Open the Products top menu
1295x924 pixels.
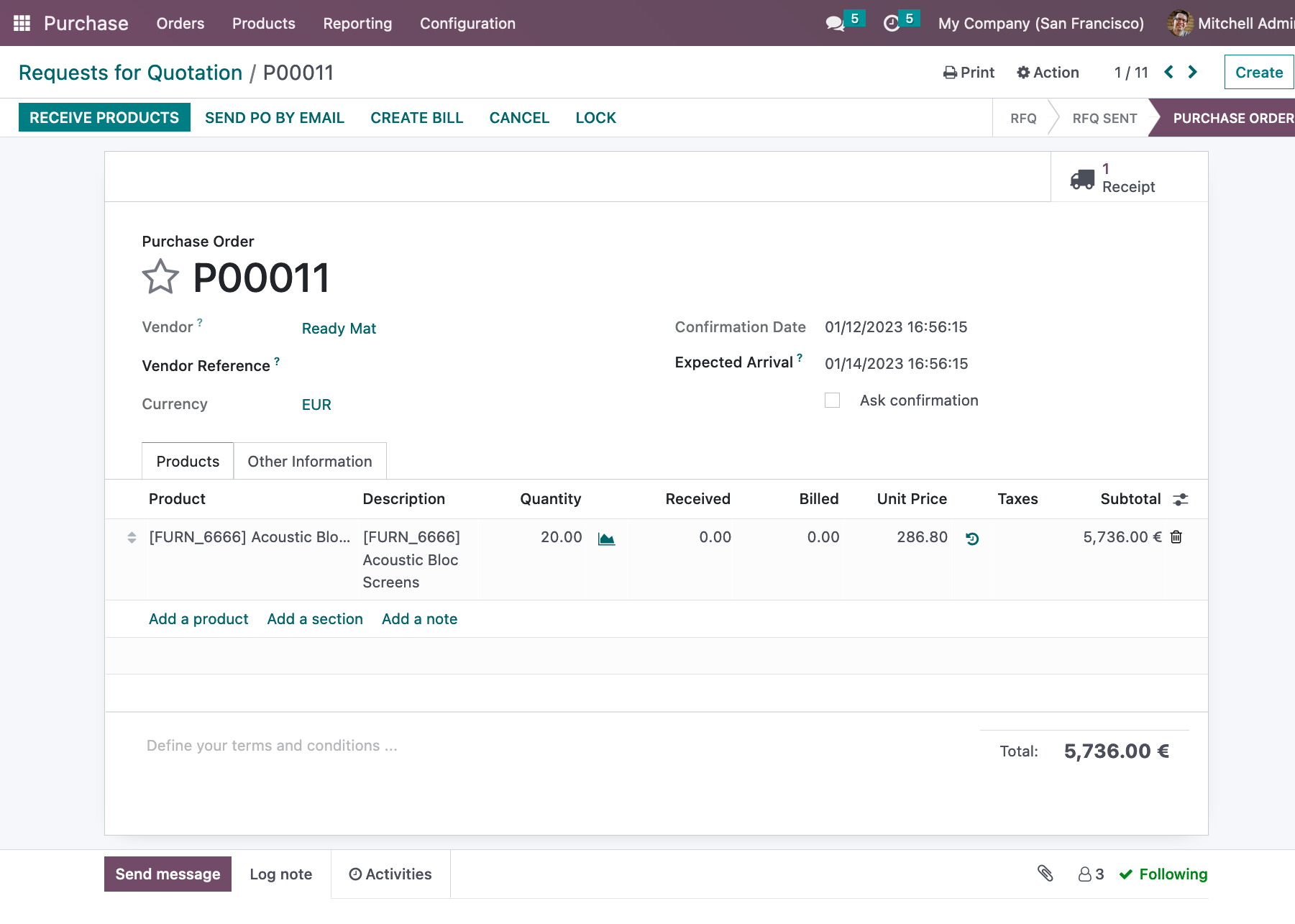point(264,24)
